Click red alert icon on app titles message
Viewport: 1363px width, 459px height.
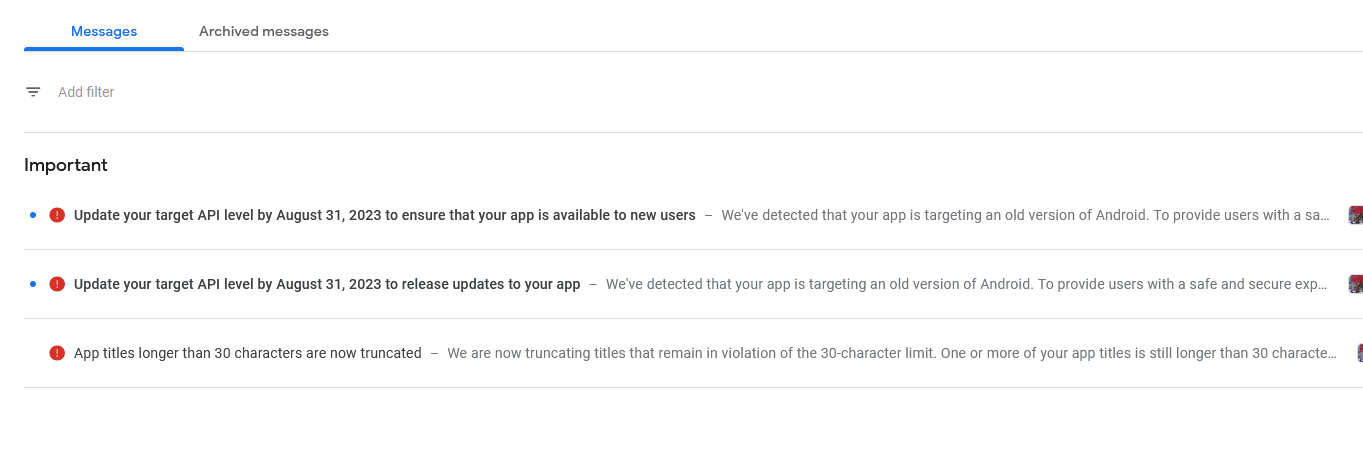pos(57,353)
